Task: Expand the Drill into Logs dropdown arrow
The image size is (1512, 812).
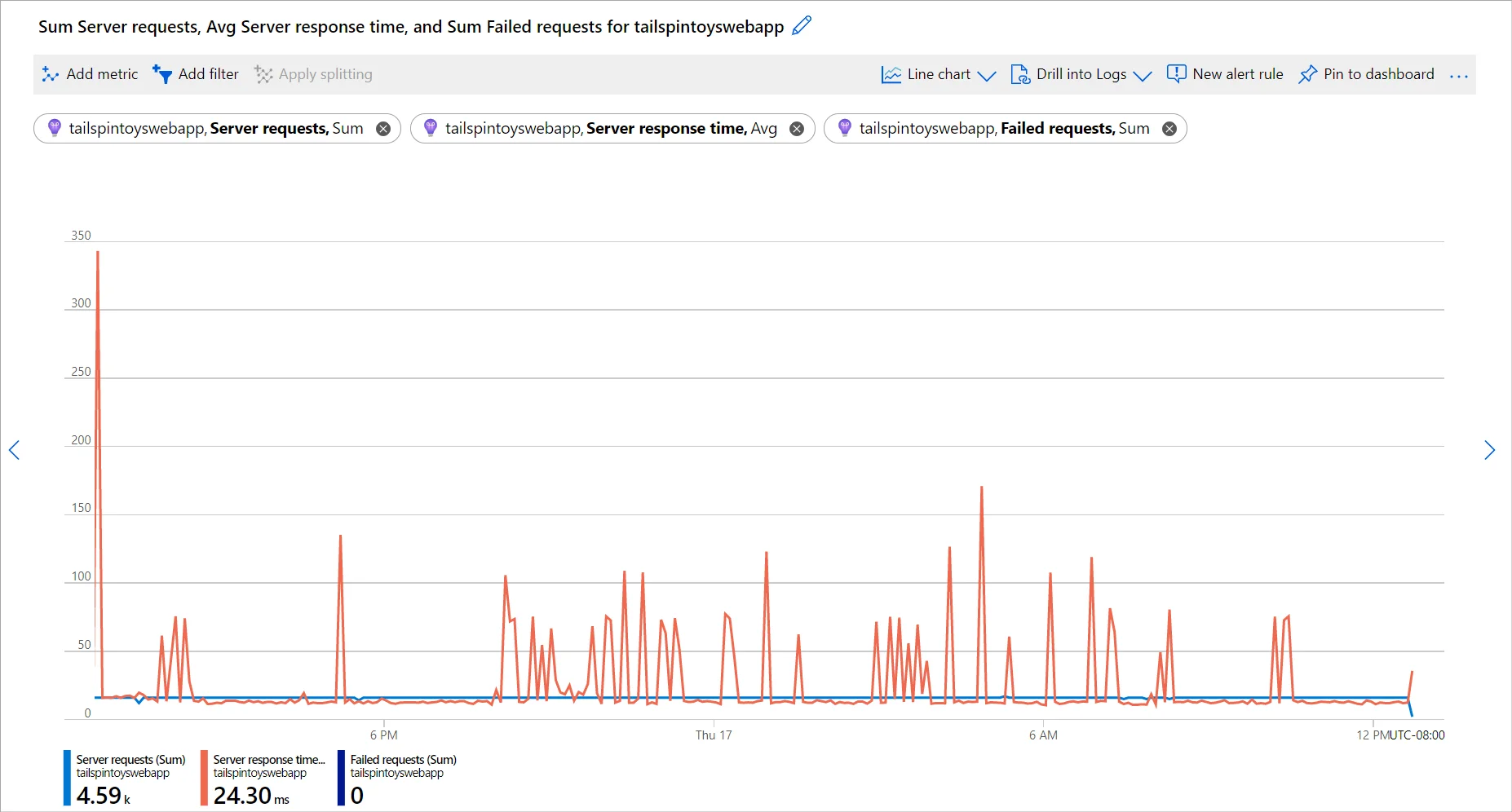Action: point(1143,75)
